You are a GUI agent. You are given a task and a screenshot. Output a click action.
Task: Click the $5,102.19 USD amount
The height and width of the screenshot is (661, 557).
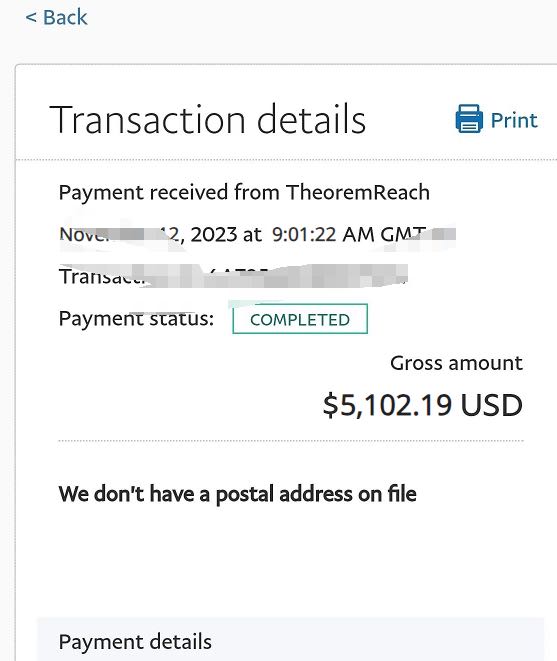point(422,405)
